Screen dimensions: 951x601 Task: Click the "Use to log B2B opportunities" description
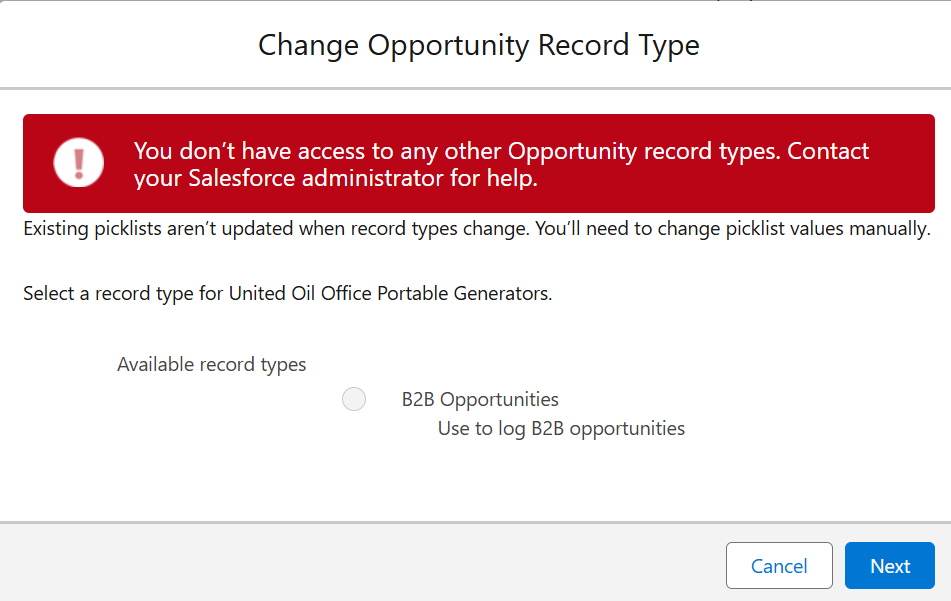(561, 429)
